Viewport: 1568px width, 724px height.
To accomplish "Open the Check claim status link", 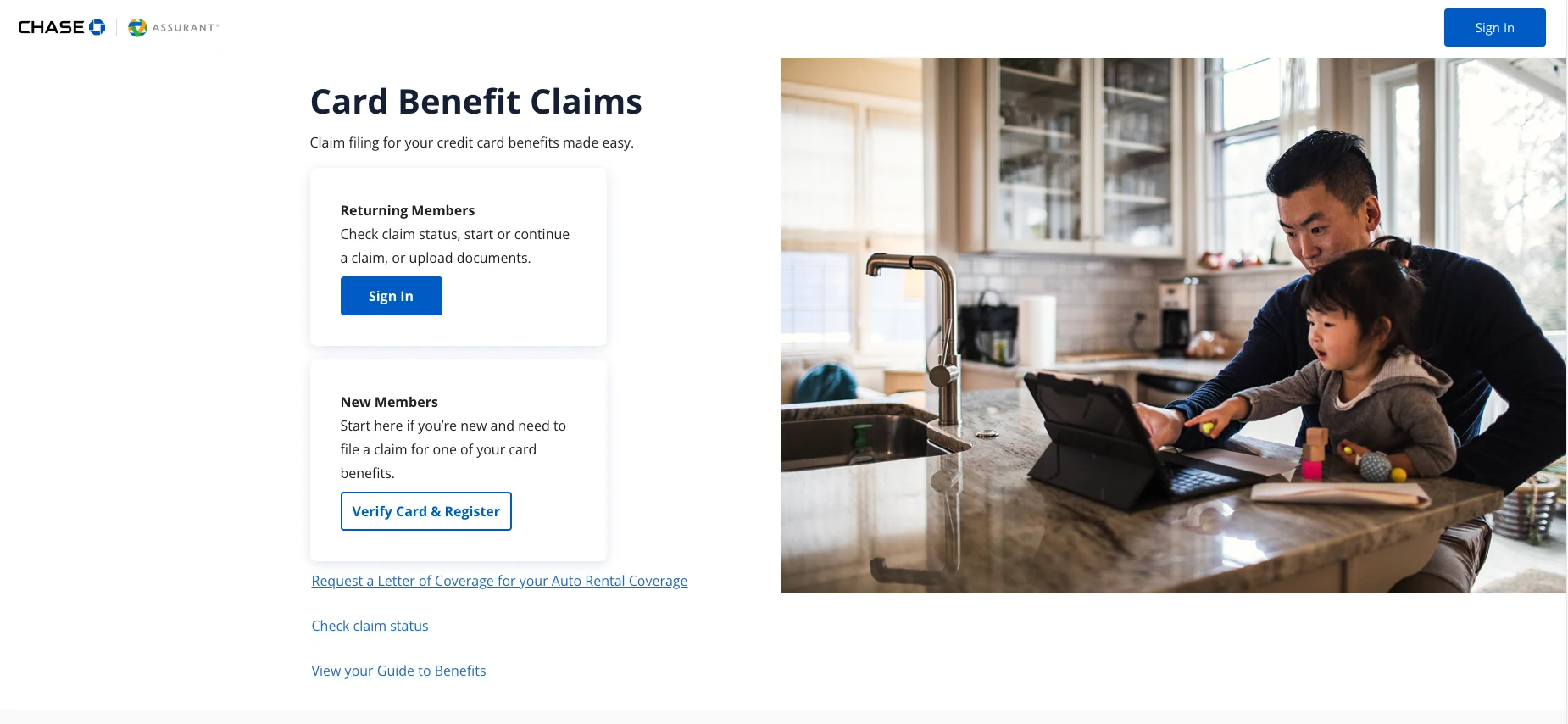I will coord(370,626).
